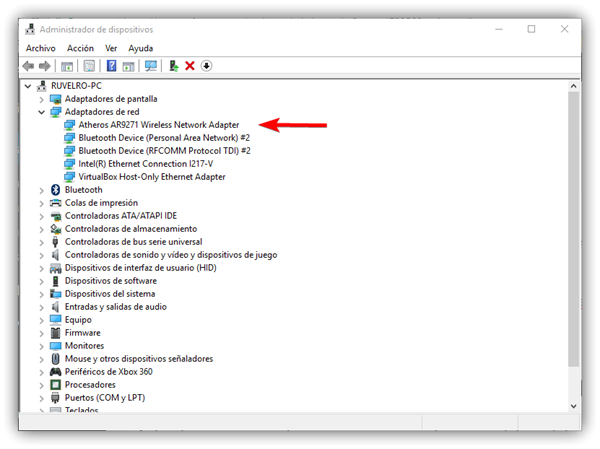The width and height of the screenshot is (600, 449).
Task: Click the Back arrow in the toolbar
Action: pyautogui.click(x=28, y=66)
